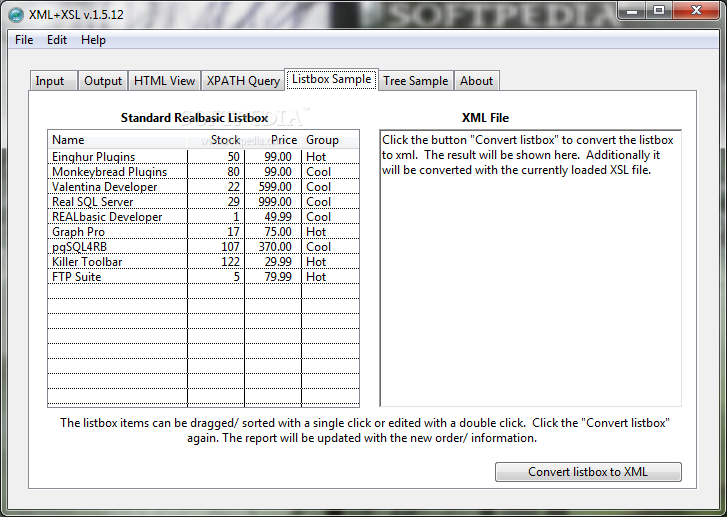
Task: Click stock value 122 for Killer Toolbar
Action: tap(230, 262)
